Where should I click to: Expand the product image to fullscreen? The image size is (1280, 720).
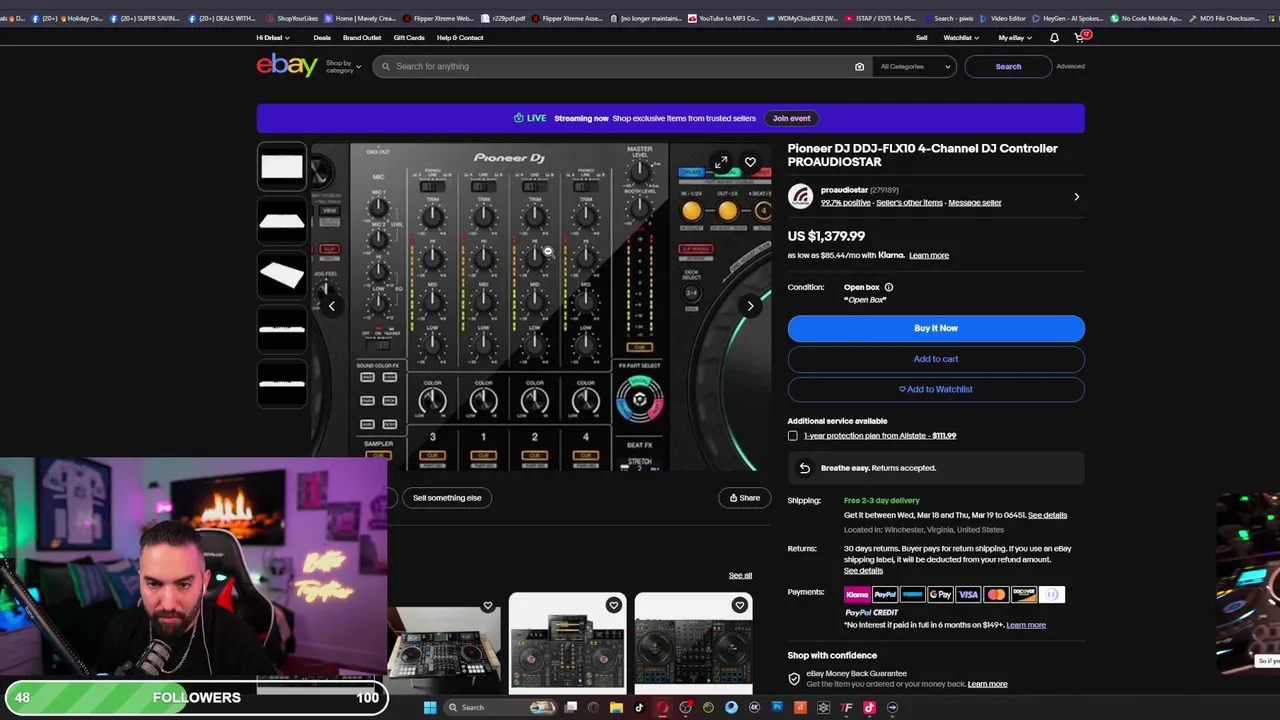pos(720,162)
